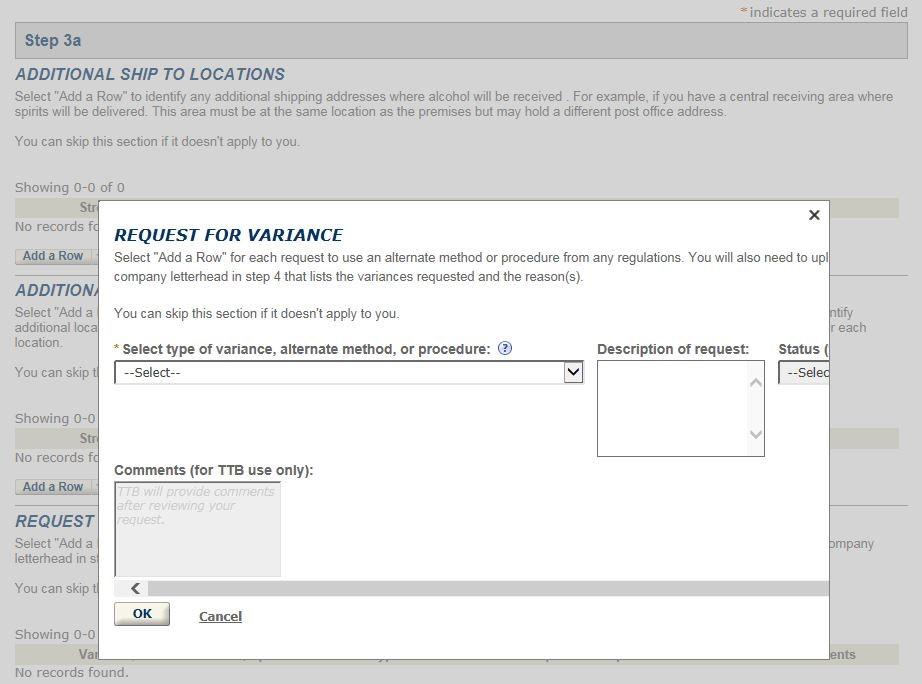Cancel the variance request via Cancel link
The width and height of the screenshot is (922, 684).
click(220, 616)
